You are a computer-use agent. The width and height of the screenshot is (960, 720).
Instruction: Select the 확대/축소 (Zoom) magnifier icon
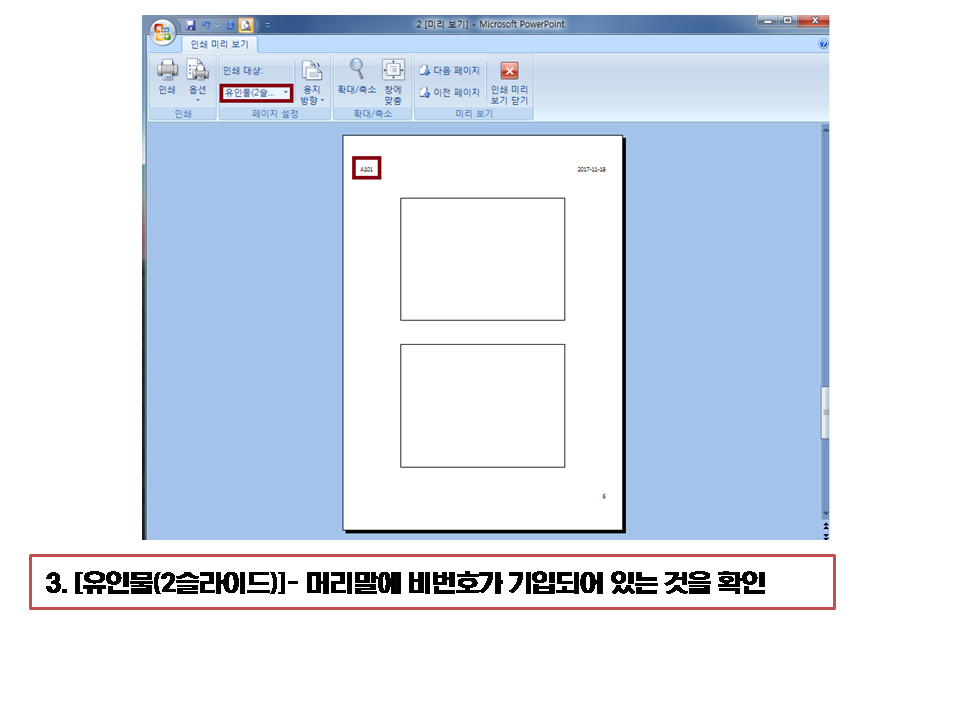pyautogui.click(x=357, y=68)
